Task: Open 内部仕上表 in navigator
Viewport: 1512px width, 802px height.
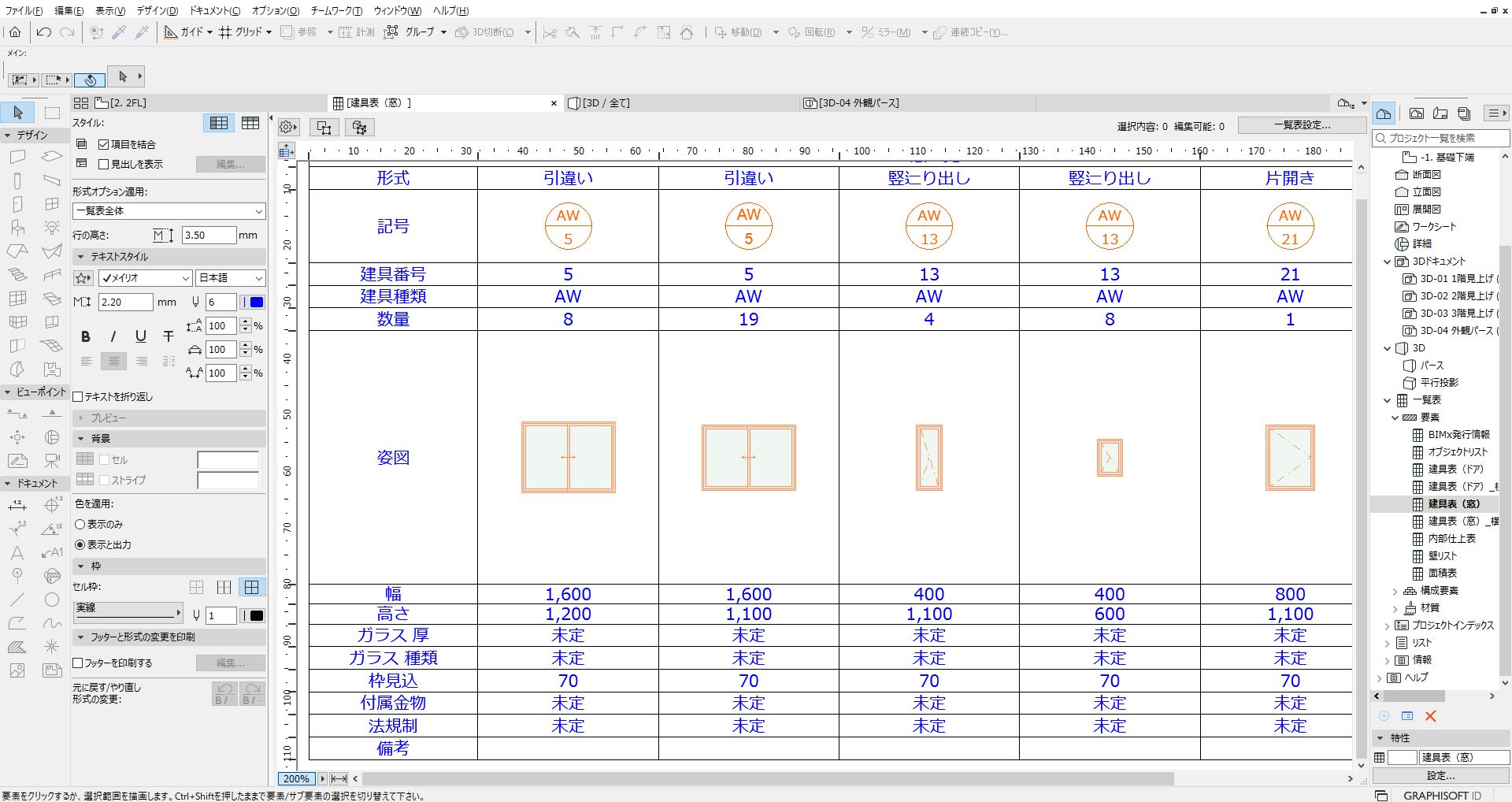Action: point(1451,538)
